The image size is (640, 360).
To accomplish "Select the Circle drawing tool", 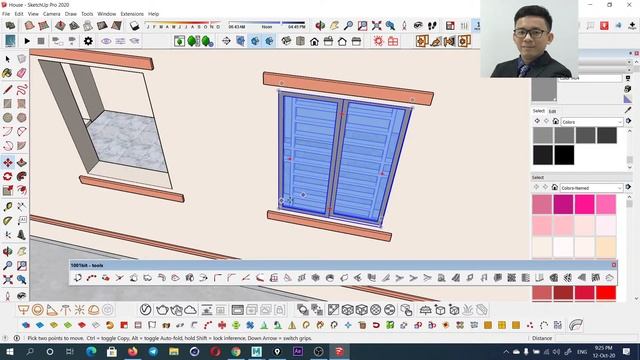I will click(x=7, y=118).
